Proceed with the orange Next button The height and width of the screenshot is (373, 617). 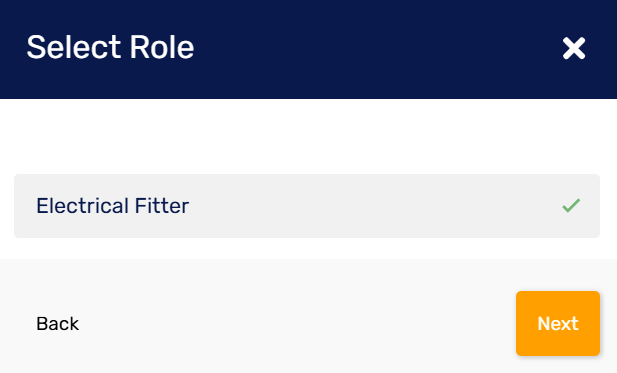click(558, 323)
